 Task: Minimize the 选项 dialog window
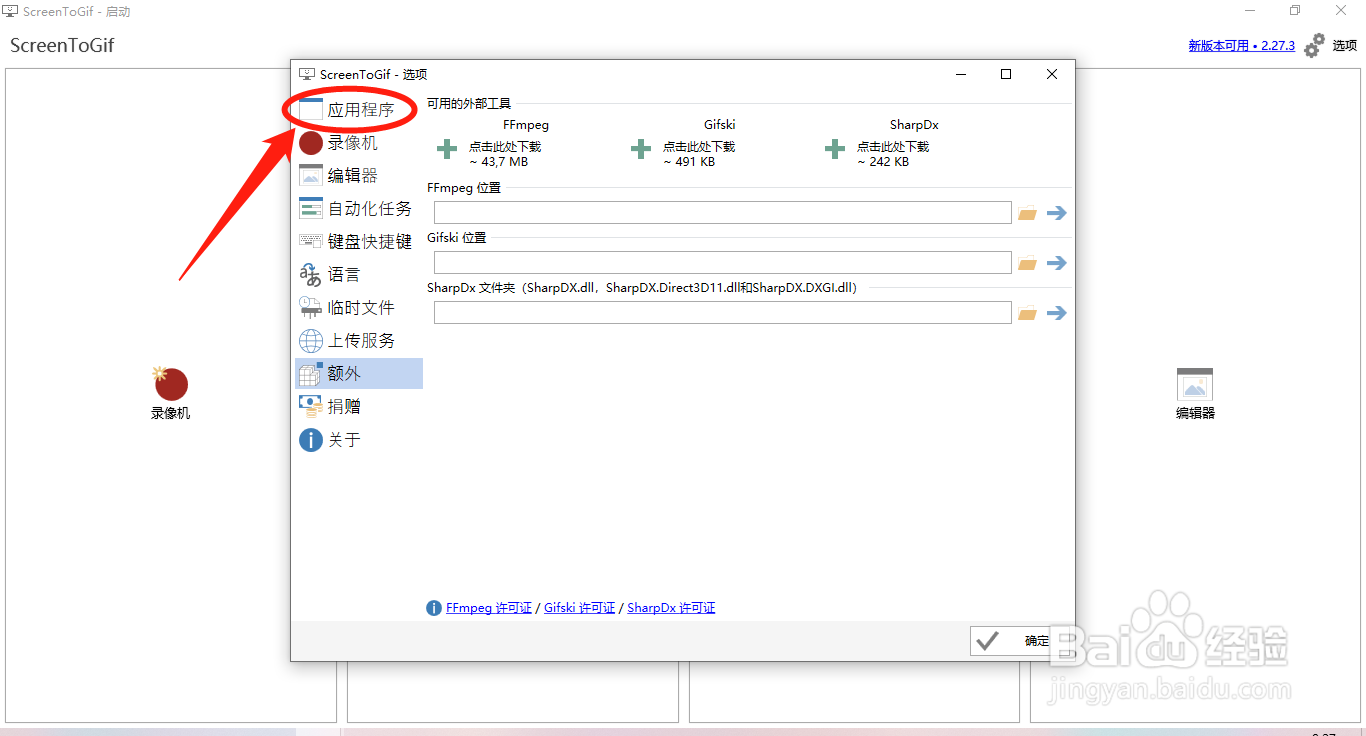(x=961, y=74)
